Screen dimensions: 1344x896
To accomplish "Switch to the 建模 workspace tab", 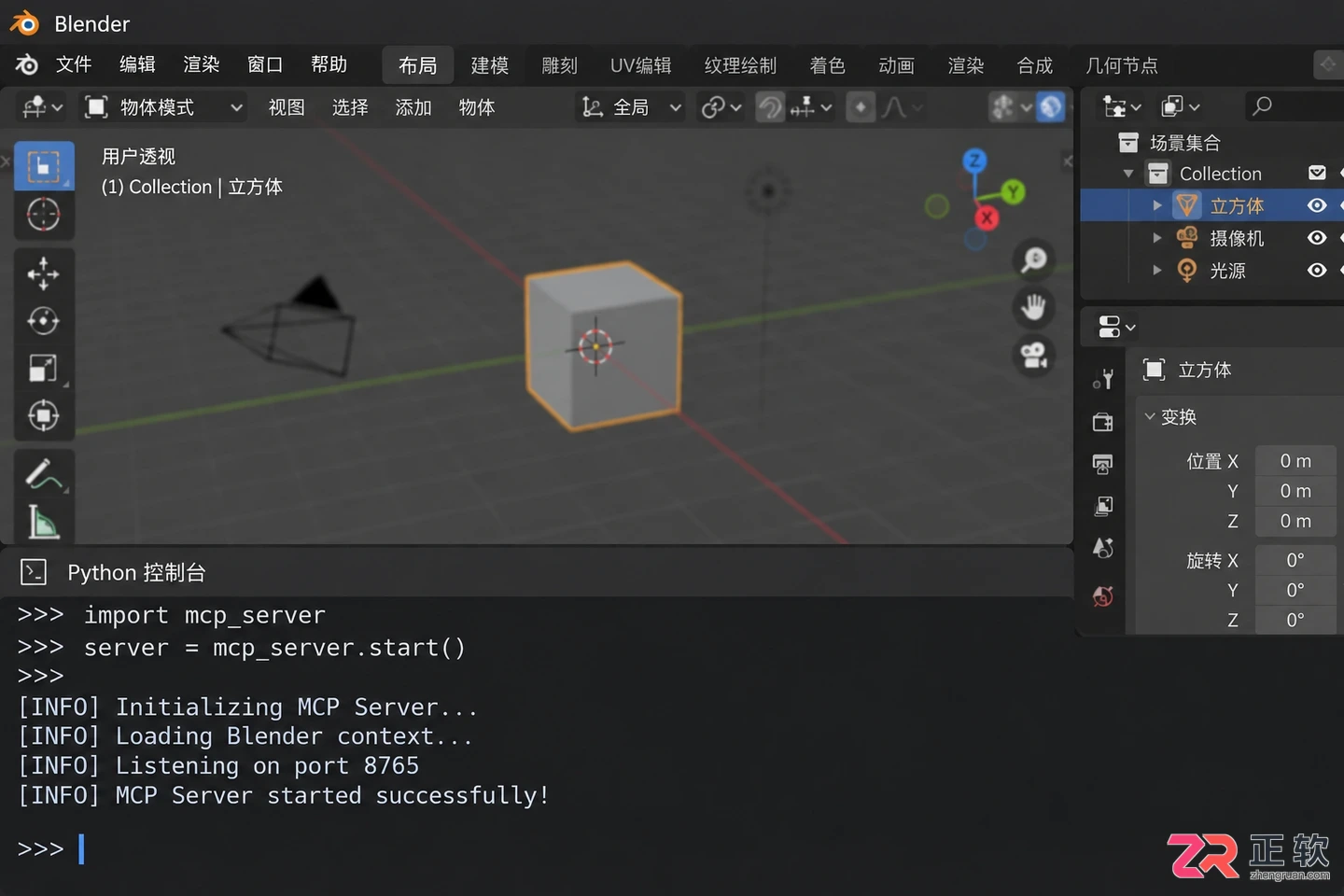I will (x=490, y=65).
